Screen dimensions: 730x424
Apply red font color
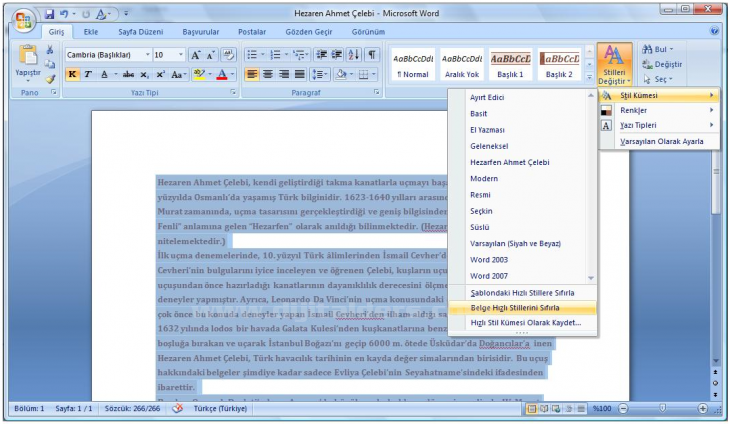click(222, 74)
